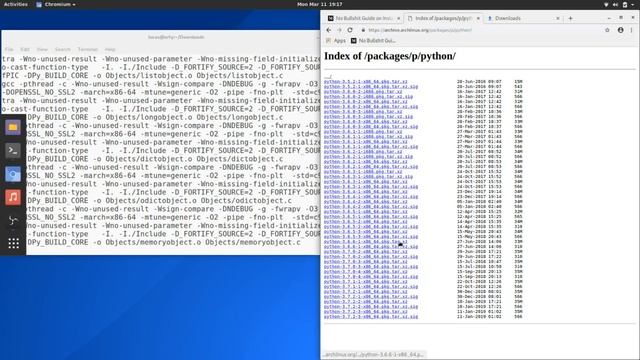Click the battery tray icon
The height and width of the screenshot is (360, 640).
[x=625, y=4]
